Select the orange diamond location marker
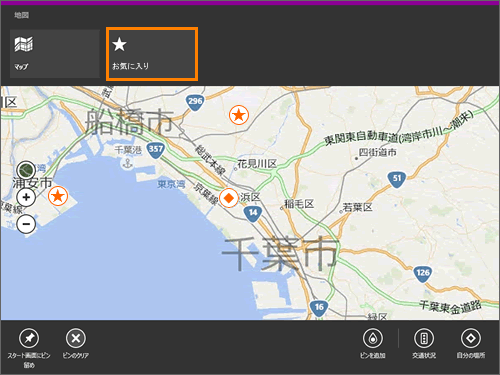Image resolution: width=500 pixels, height=375 pixels. [229, 198]
